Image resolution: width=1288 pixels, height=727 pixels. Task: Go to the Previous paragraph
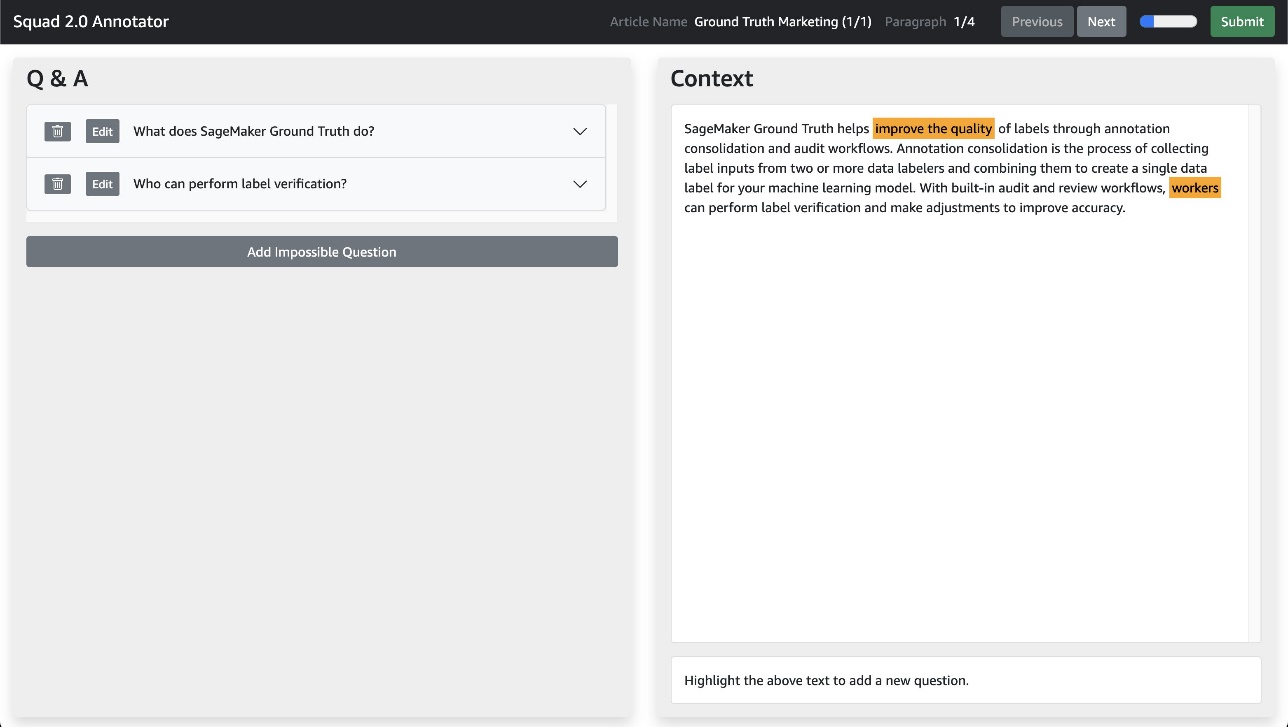tap(1037, 21)
